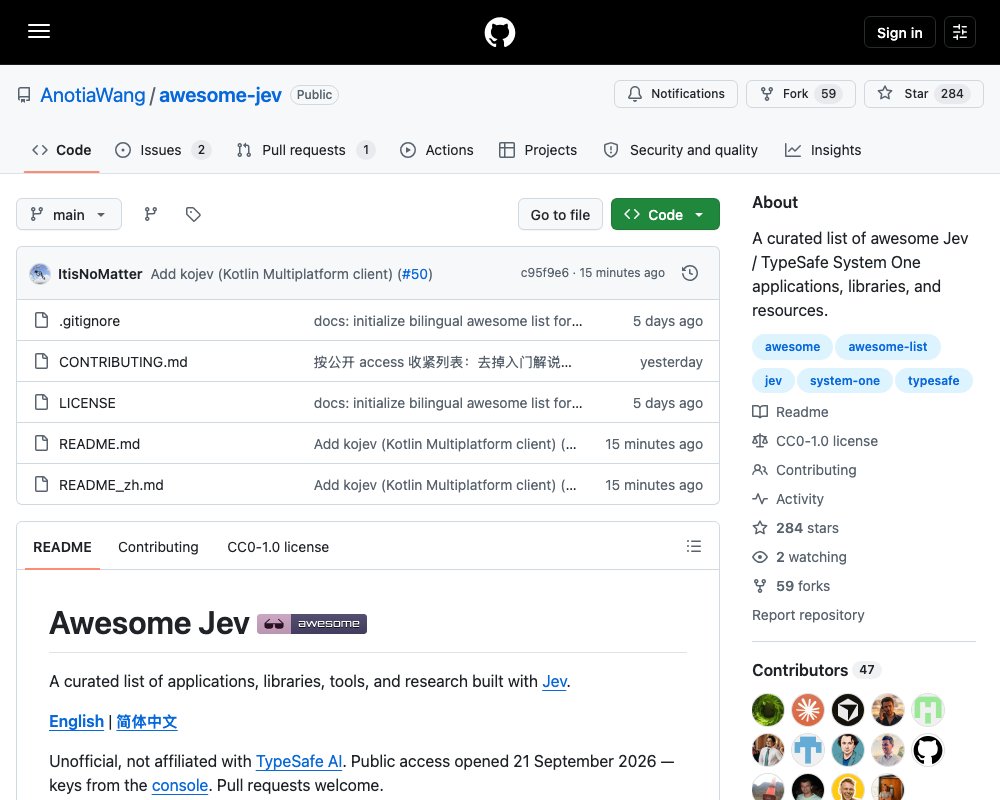This screenshot has width=1000, height=800.
Task: Click Report repository
Action: 808,615
